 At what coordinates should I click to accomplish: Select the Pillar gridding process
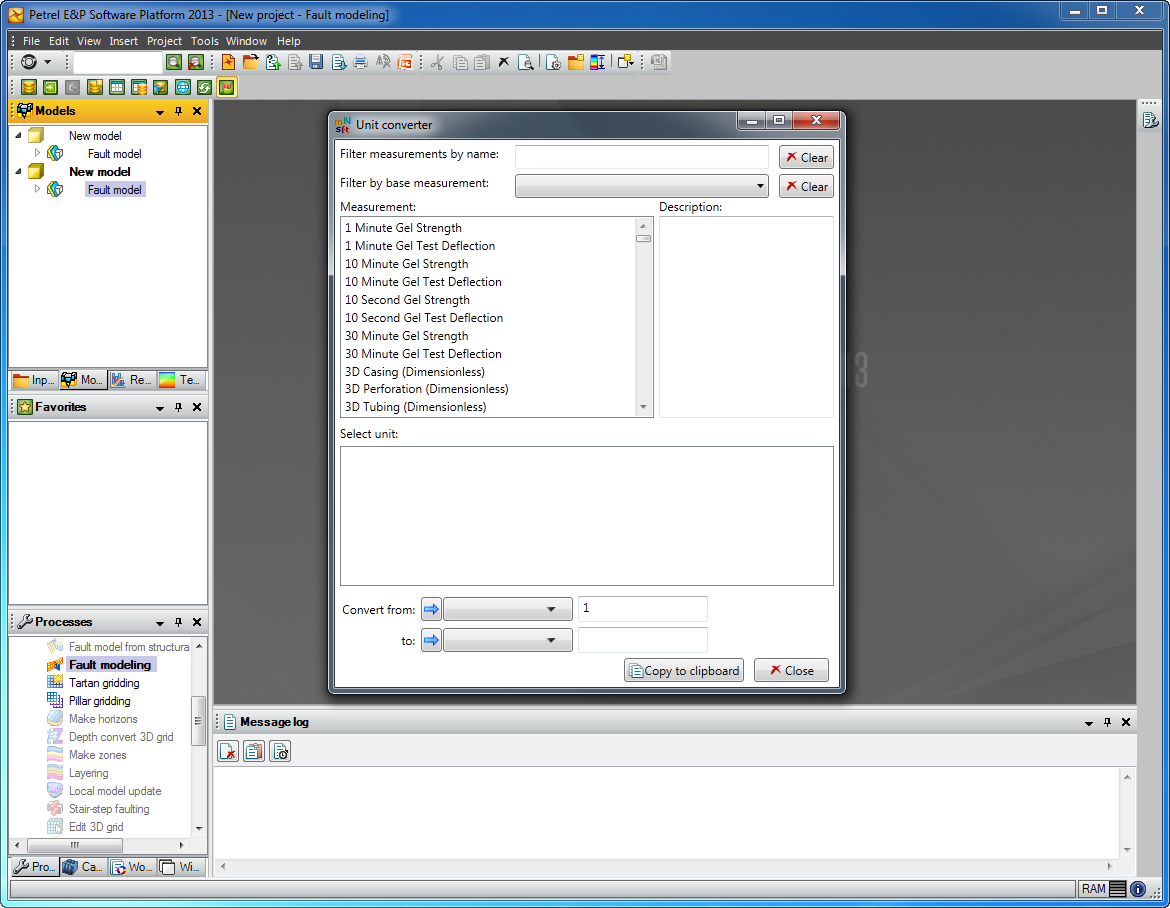[99, 701]
